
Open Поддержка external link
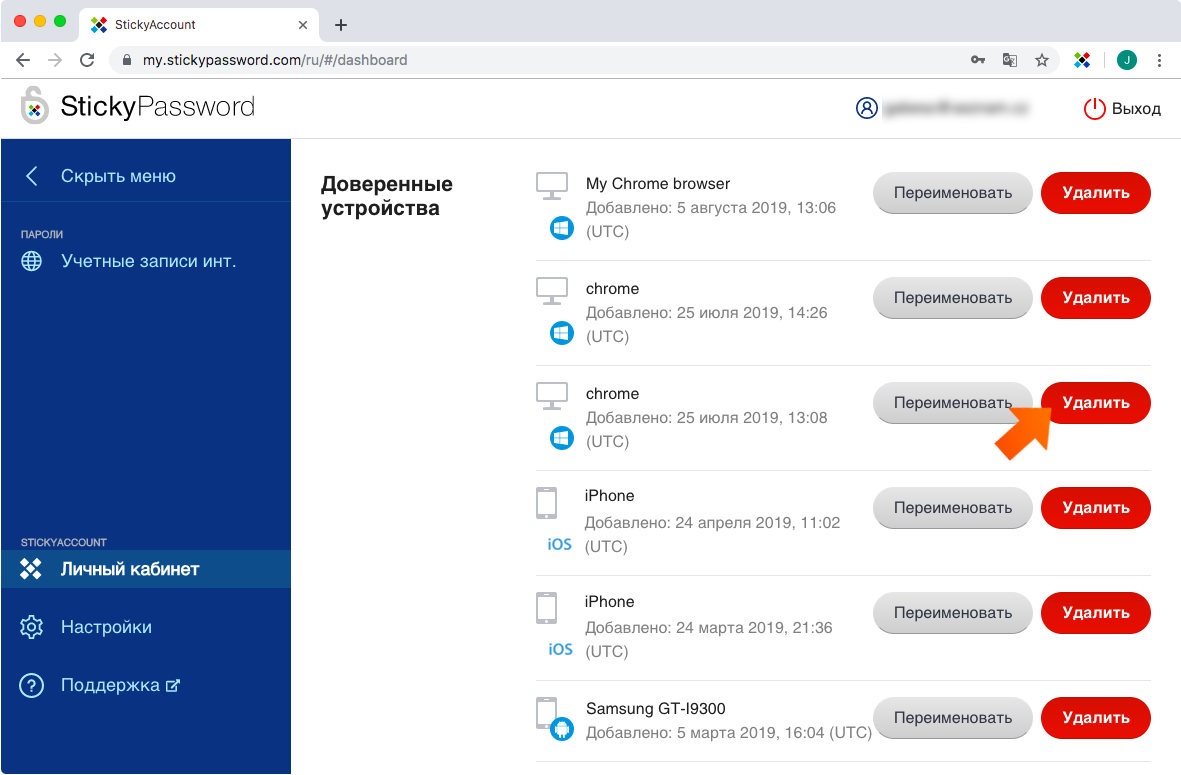click(x=121, y=685)
